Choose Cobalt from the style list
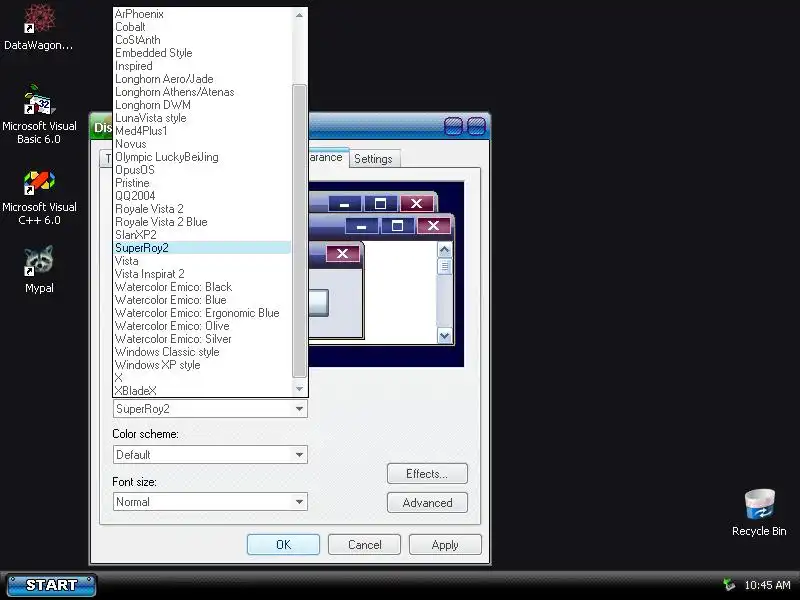 point(202,27)
